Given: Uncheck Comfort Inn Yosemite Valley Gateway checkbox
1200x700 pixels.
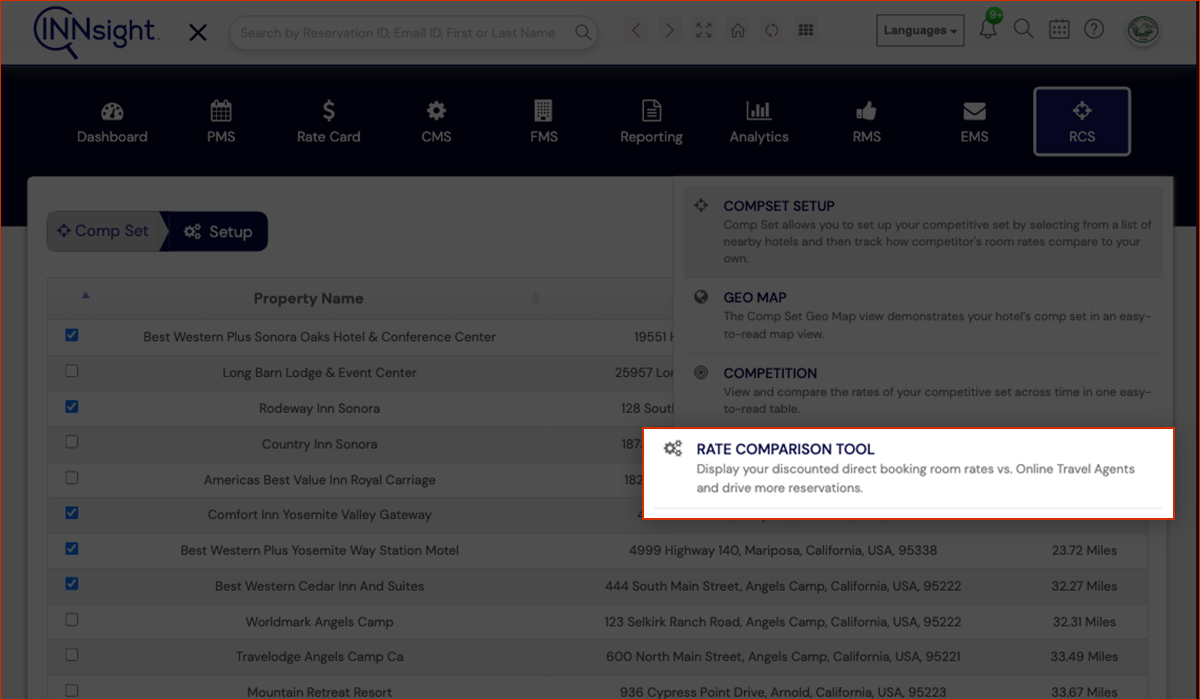Looking at the screenshot, I should (x=72, y=513).
